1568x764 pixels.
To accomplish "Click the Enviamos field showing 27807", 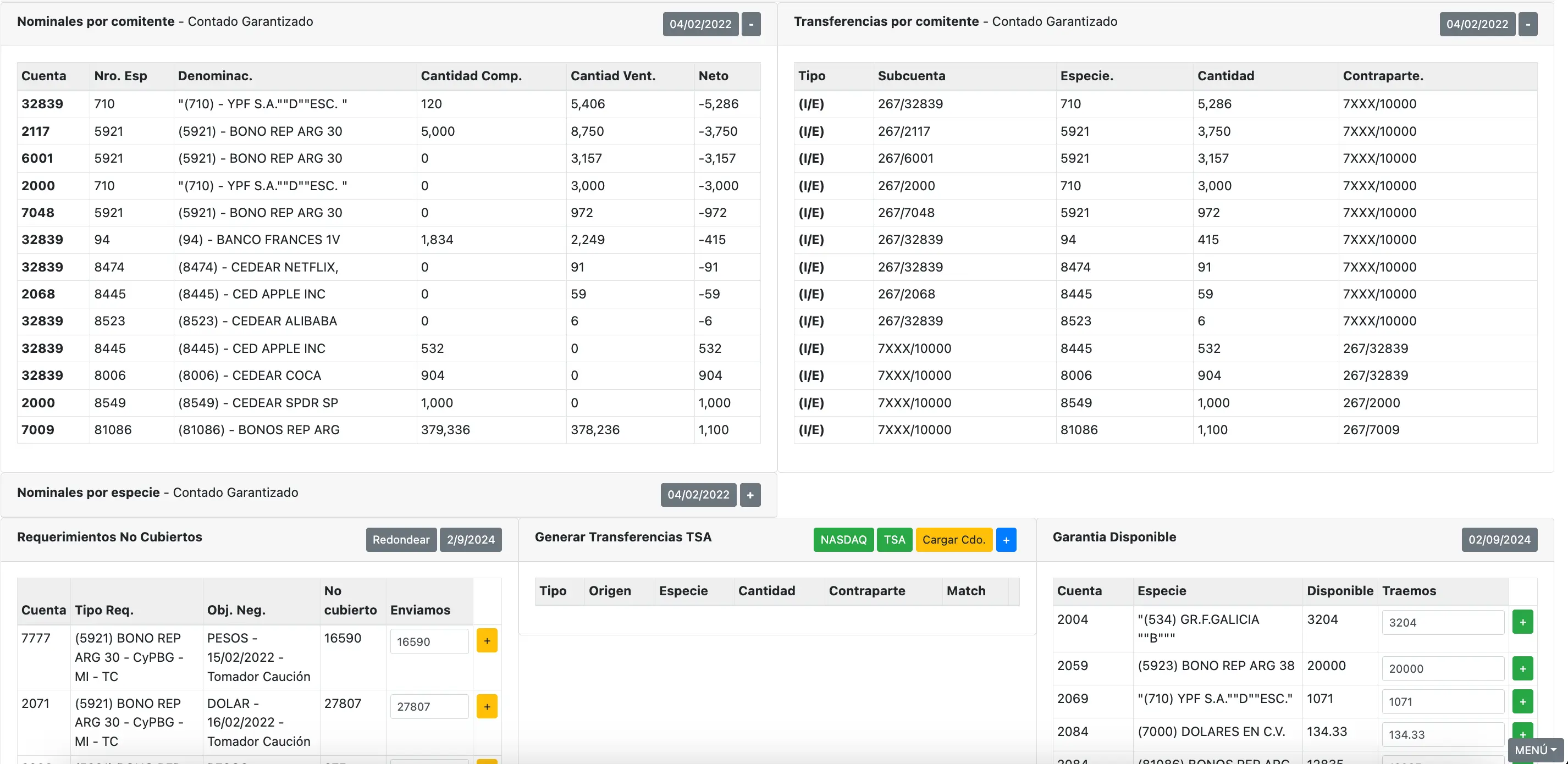I will click(428, 706).
